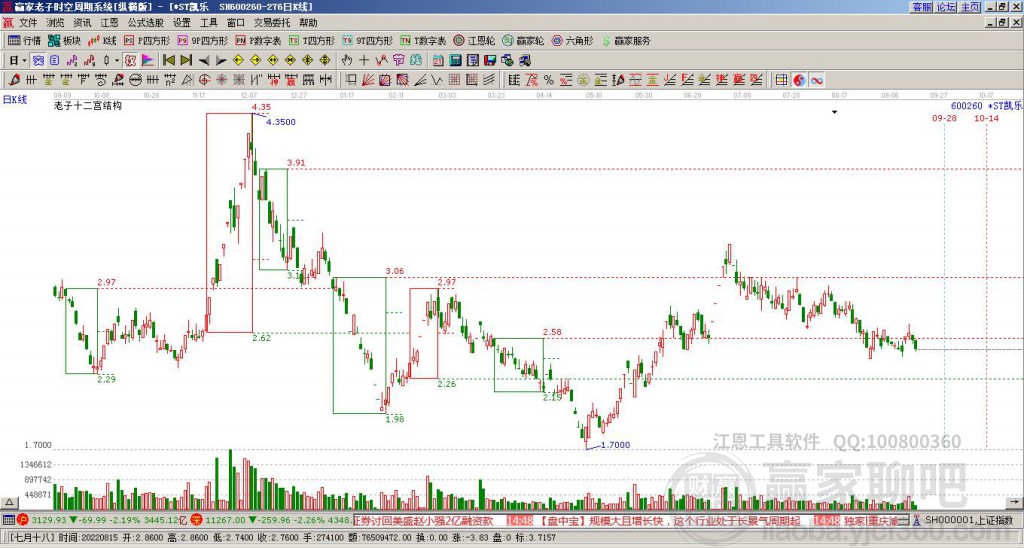Toggle the highlighted 权 adjustment button
The height and width of the screenshot is (548, 1024).
[x=130, y=60]
